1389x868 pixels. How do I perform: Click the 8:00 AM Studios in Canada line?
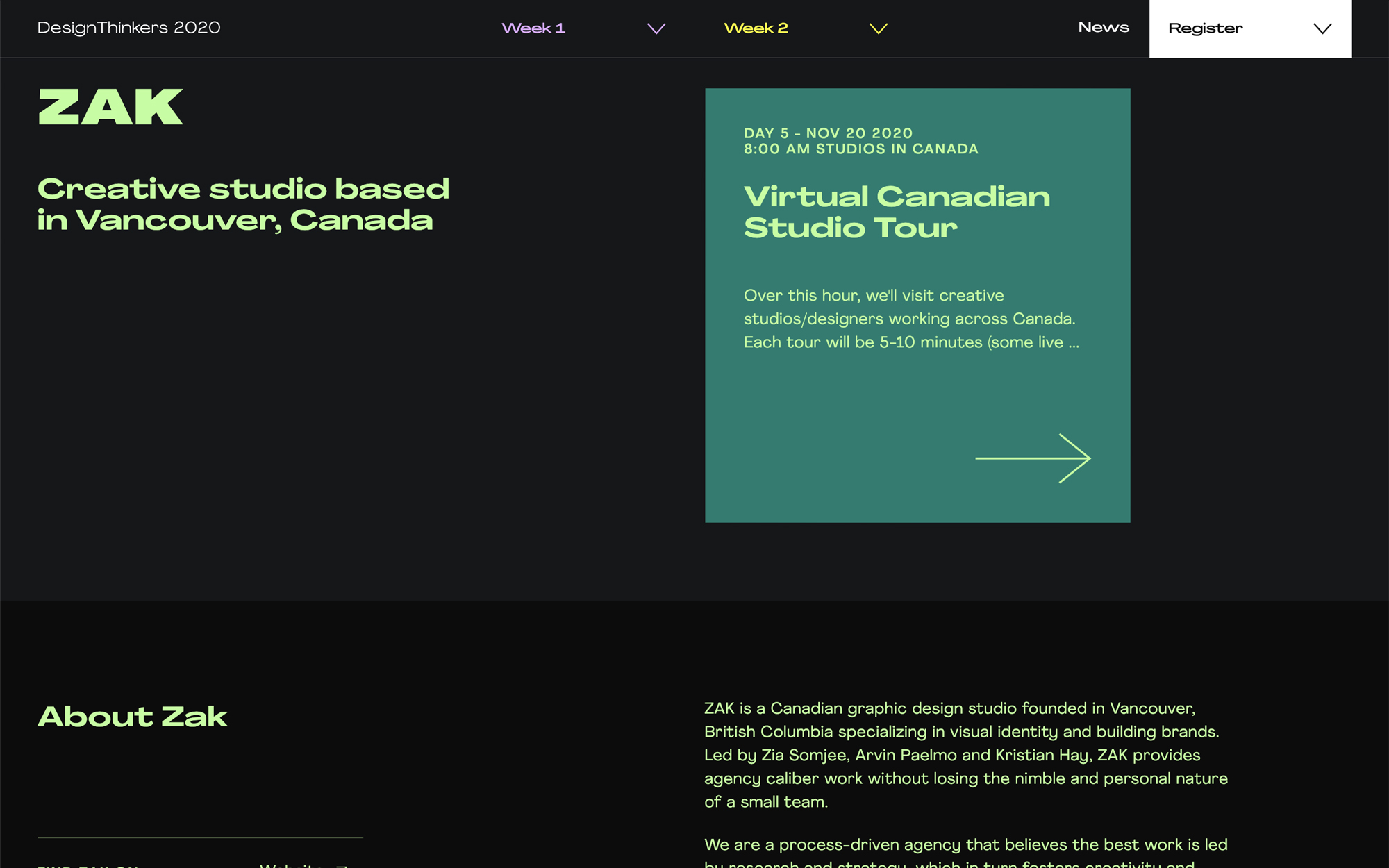point(860,149)
